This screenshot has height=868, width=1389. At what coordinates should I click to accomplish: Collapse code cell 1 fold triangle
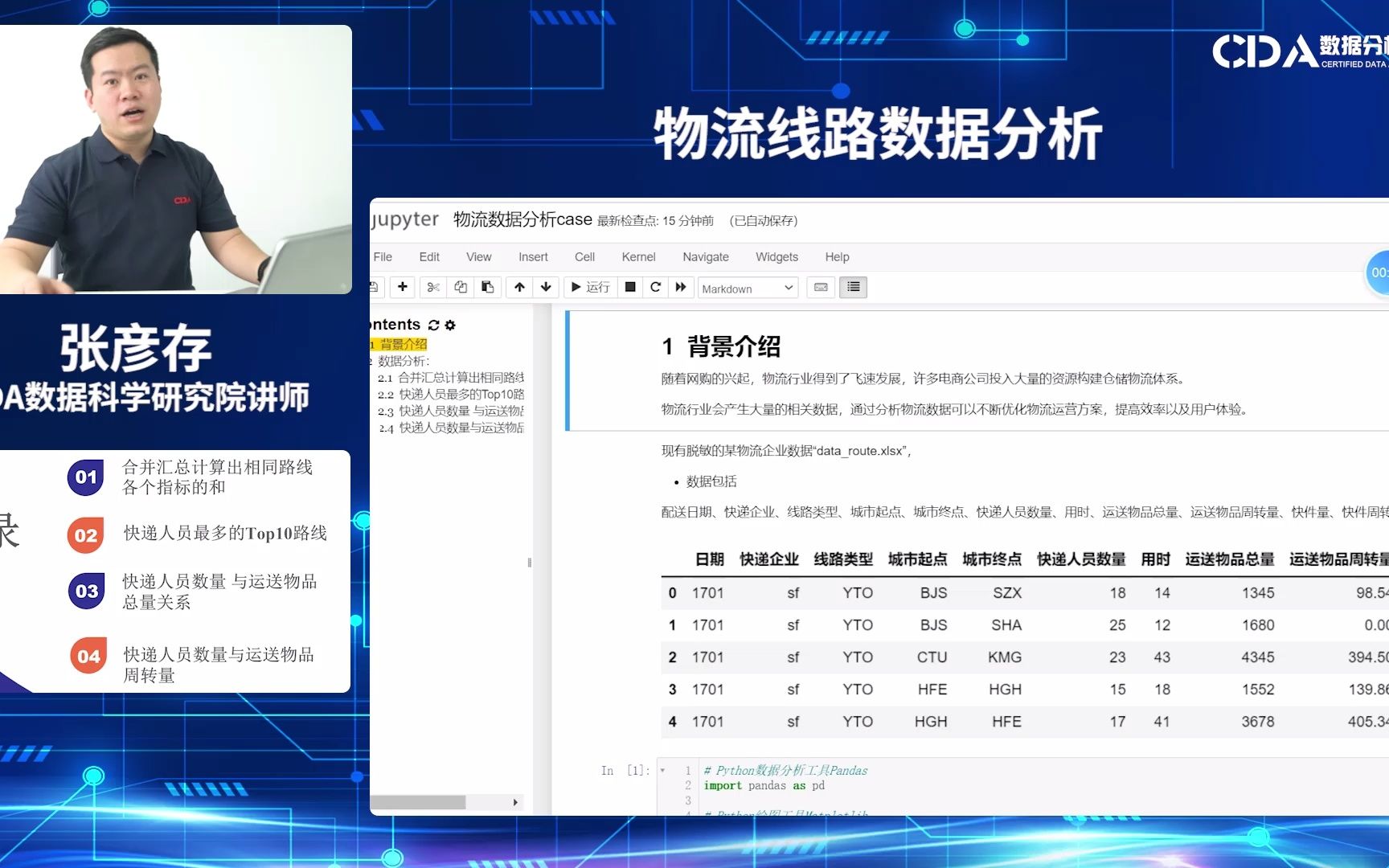(x=662, y=770)
